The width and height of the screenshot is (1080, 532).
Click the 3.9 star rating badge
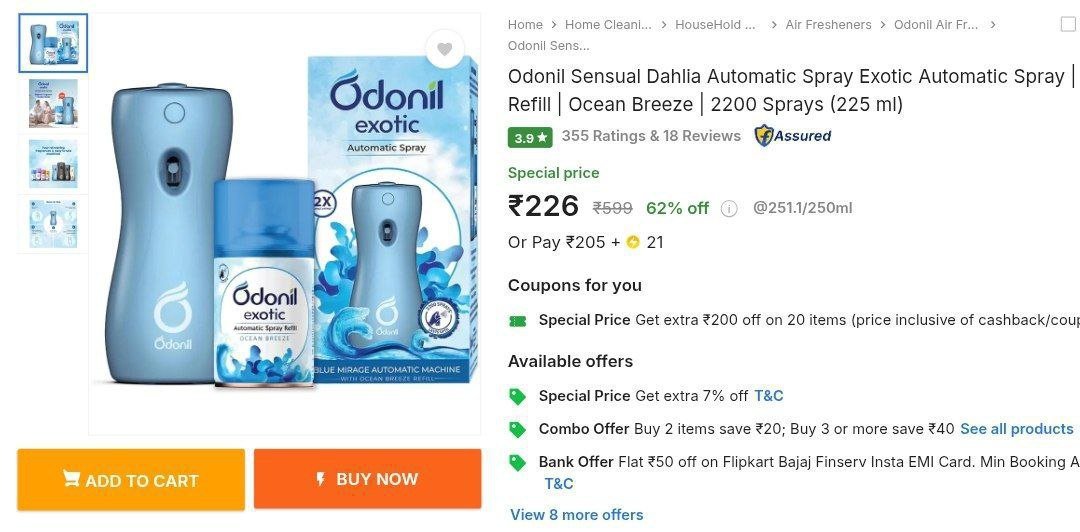[530, 137]
